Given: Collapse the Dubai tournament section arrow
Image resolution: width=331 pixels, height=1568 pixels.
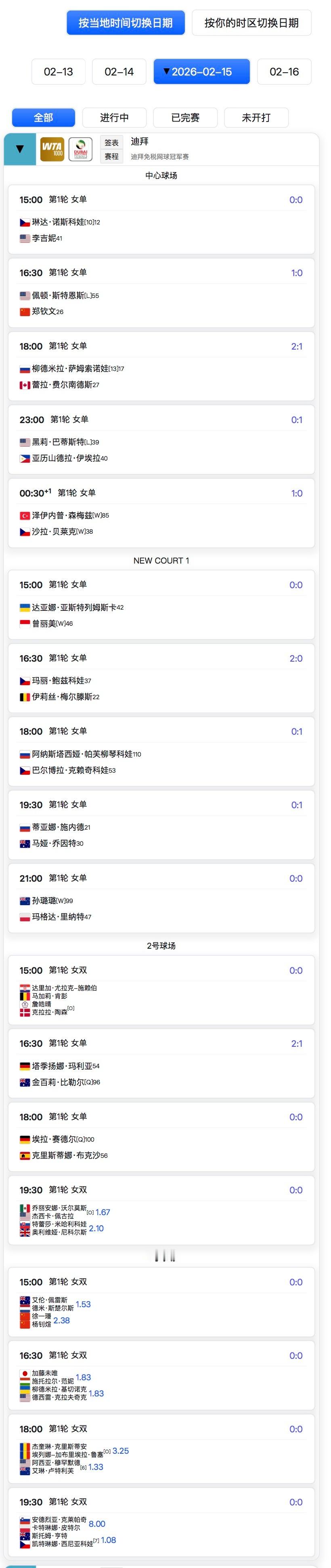Looking at the screenshot, I should (x=20, y=149).
